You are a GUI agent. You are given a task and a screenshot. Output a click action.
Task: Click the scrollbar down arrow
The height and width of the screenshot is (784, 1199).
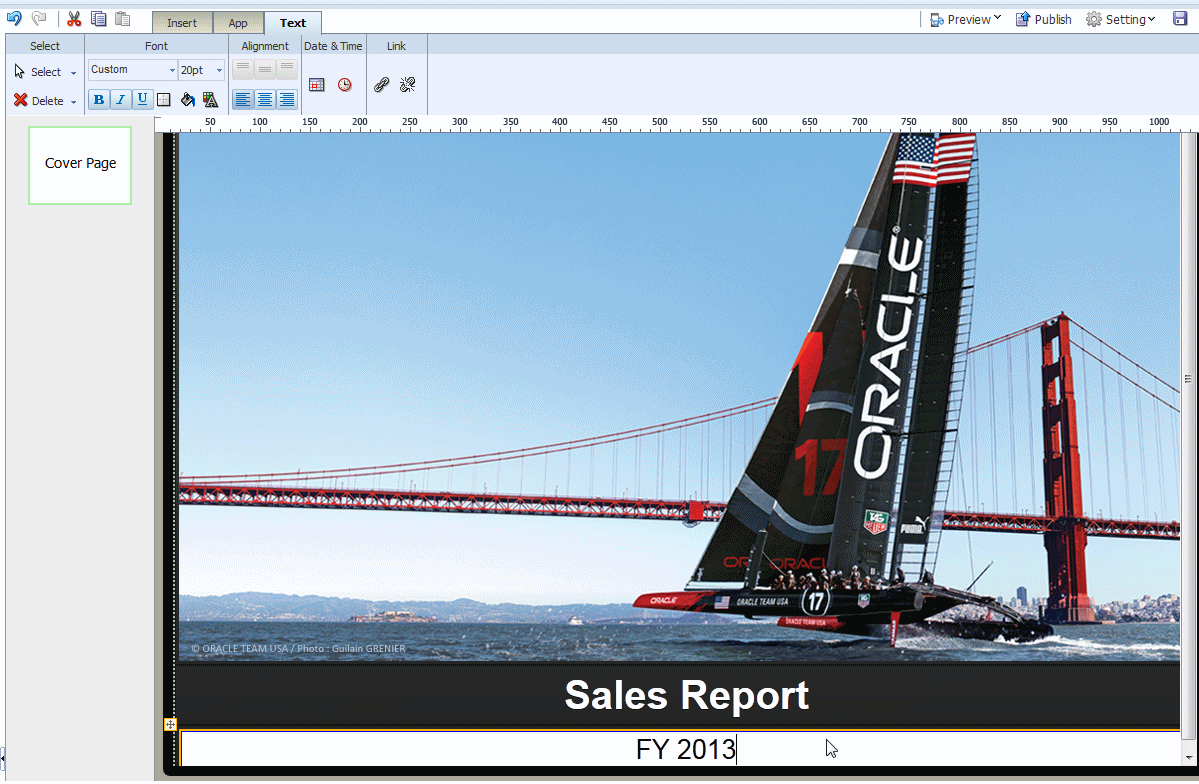point(1188,757)
